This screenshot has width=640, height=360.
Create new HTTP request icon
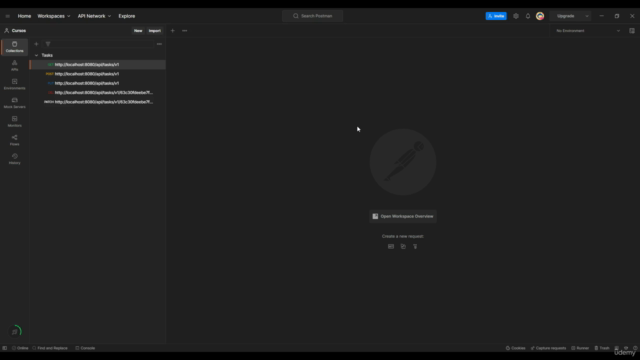(391, 247)
